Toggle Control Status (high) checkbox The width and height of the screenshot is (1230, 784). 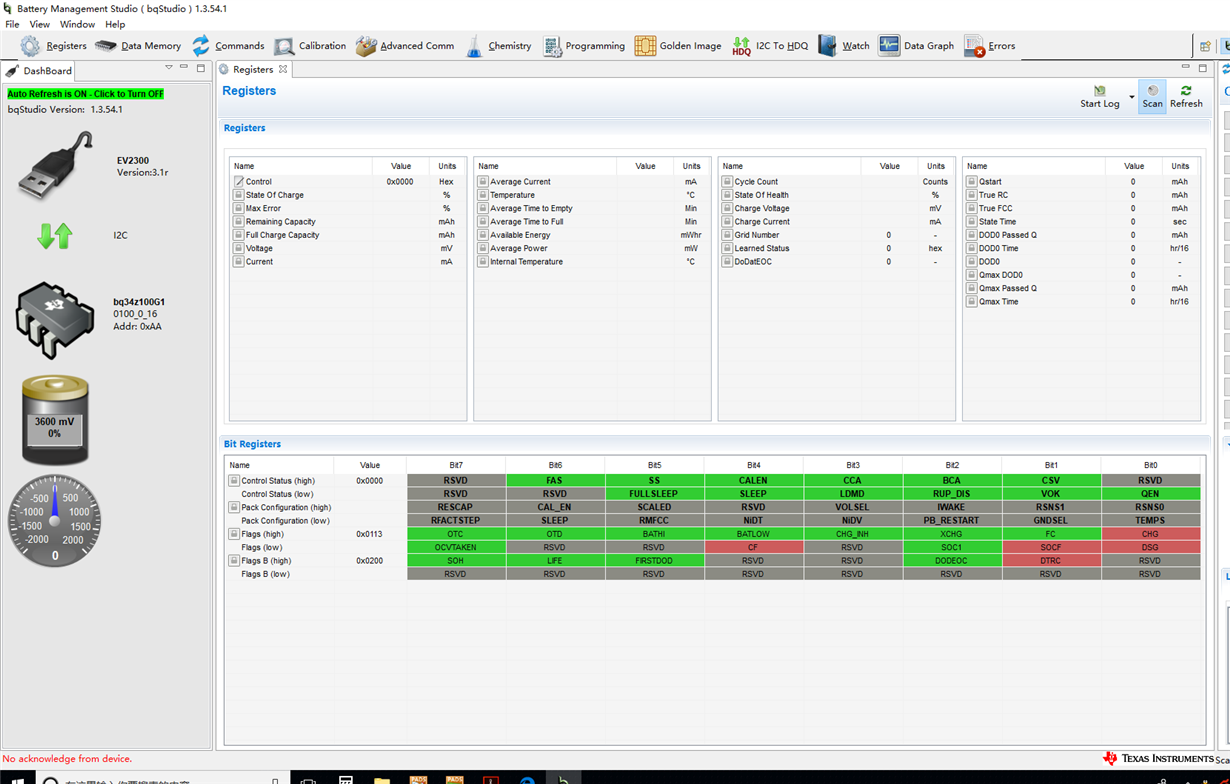(x=234, y=481)
